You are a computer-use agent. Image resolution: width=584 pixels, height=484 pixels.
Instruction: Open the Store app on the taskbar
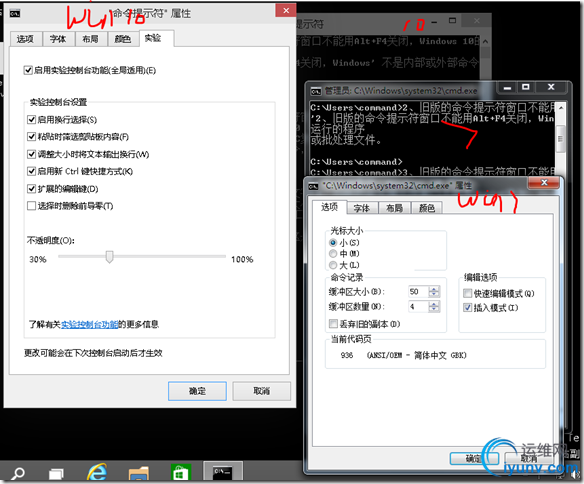[181, 473]
